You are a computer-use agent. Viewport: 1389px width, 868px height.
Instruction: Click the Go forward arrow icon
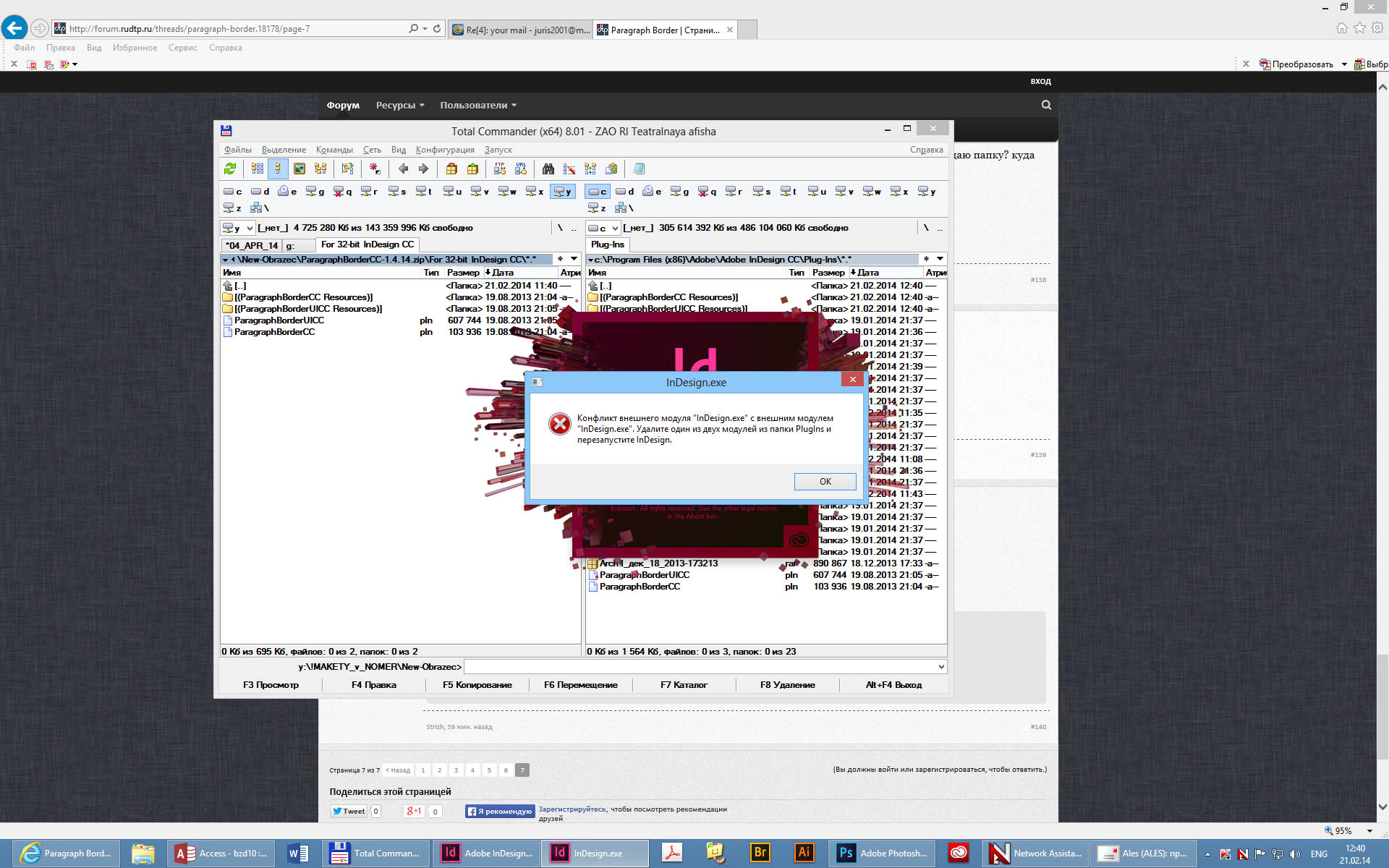click(x=423, y=169)
